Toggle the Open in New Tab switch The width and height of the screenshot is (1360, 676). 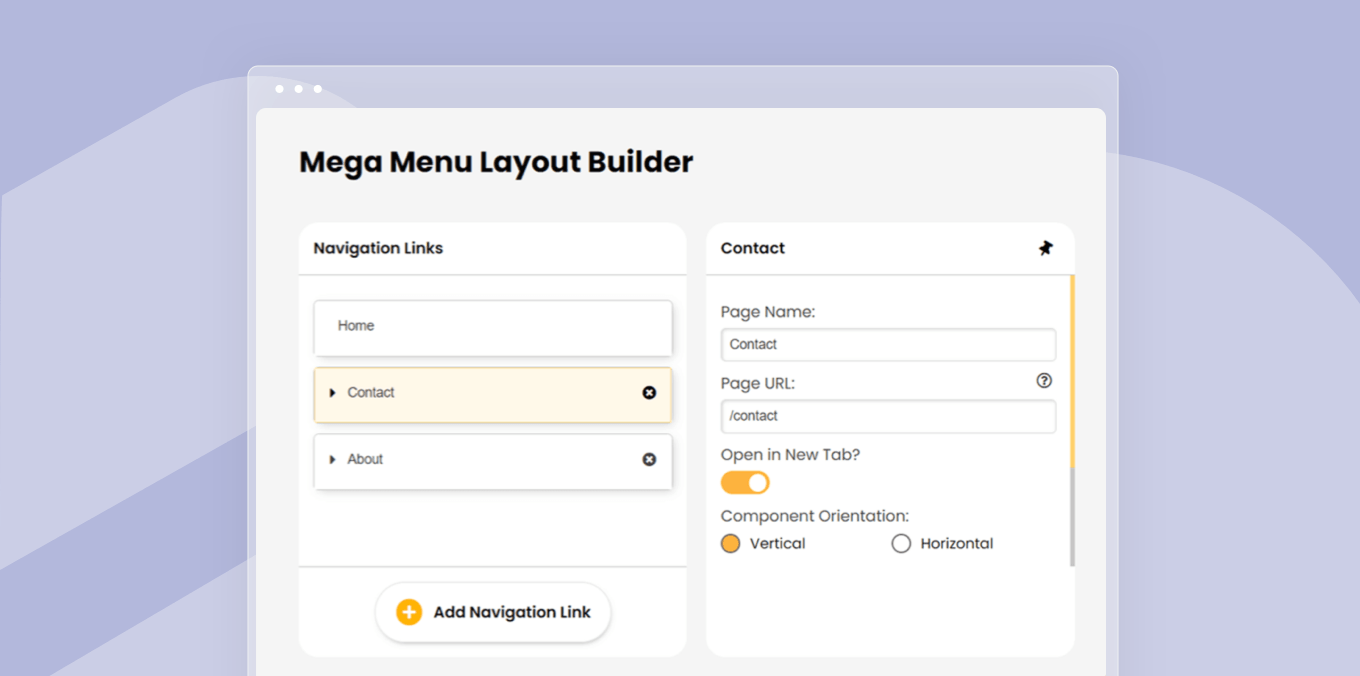click(x=745, y=483)
